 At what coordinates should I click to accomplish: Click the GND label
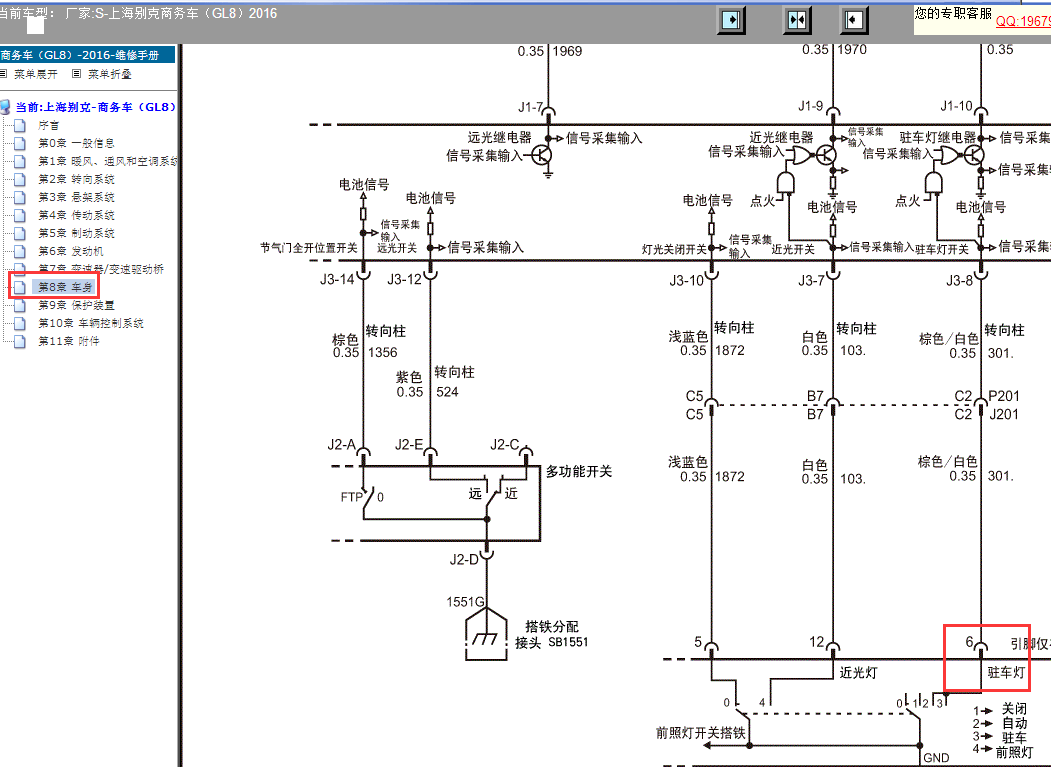(x=936, y=758)
